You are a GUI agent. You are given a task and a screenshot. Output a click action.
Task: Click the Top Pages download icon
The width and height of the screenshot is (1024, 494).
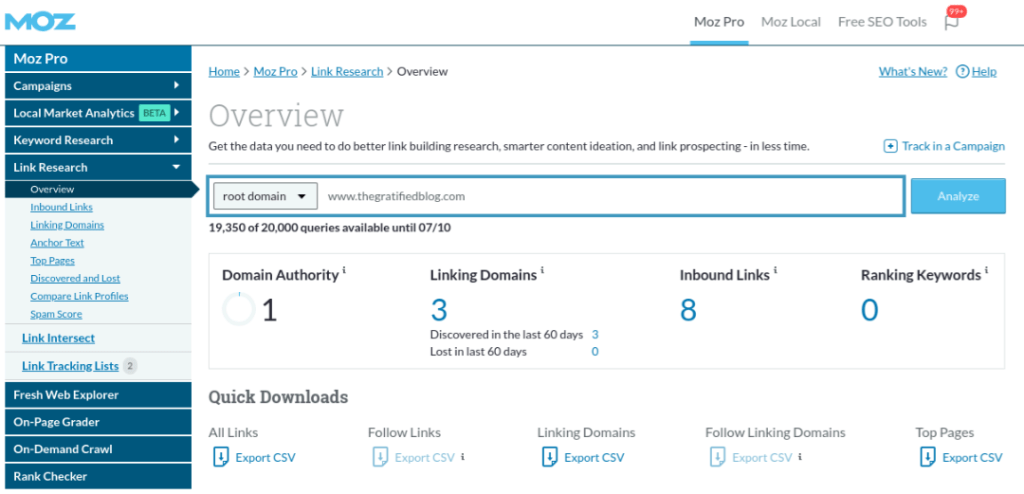pyautogui.click(x=927, y=457)
